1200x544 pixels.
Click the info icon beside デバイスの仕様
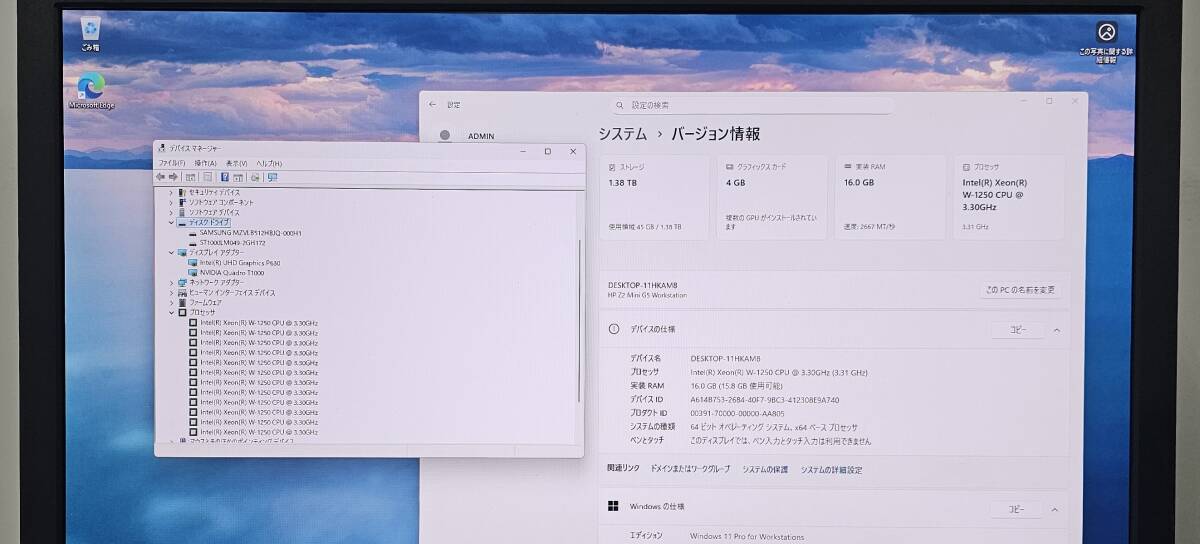pos(613,329)
